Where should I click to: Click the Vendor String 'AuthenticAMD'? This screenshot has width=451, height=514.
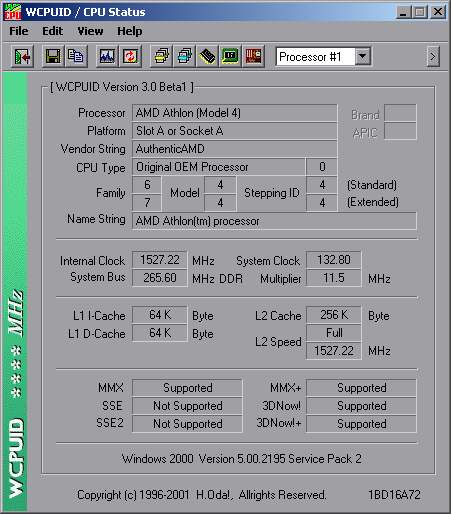[x=234, y=149]
